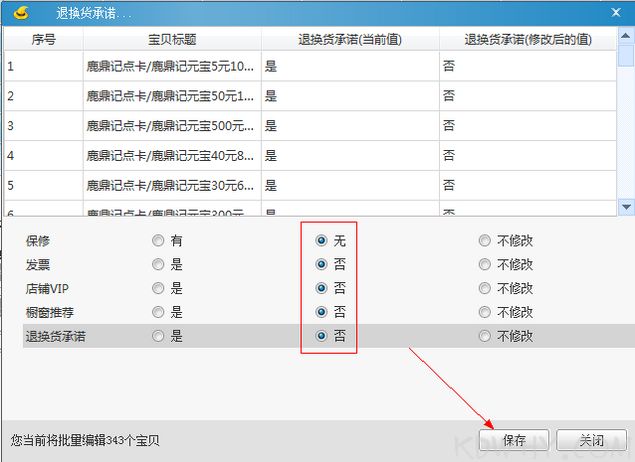Click 退换货承诺(当前值) column header
The height and width of the screenshot is (462, 635).
[350, 40]
